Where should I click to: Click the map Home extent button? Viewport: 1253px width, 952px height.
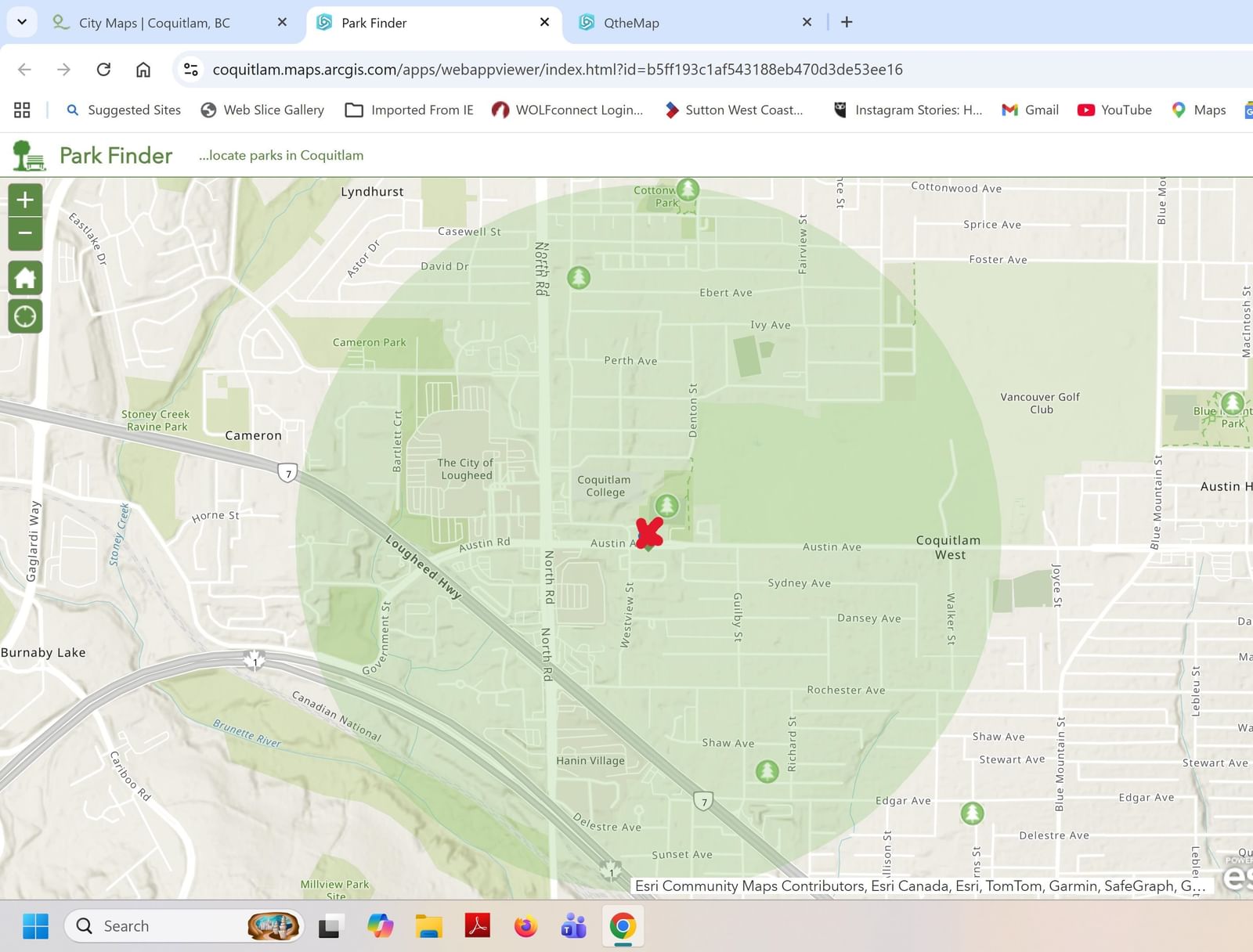click(x=25, y=278)
